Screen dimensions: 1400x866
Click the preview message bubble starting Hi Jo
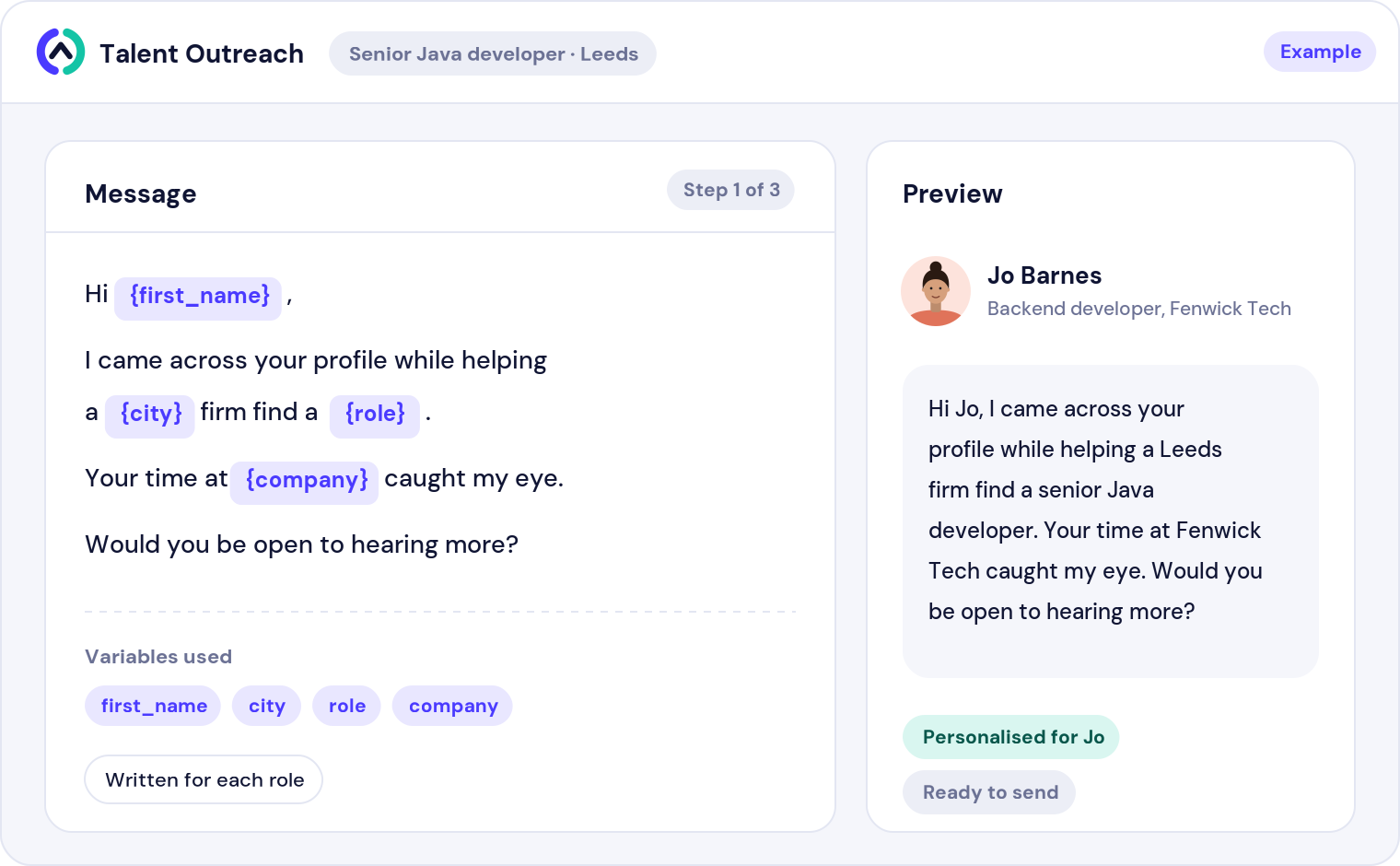pyautogui.click(x=1111, y=521)
